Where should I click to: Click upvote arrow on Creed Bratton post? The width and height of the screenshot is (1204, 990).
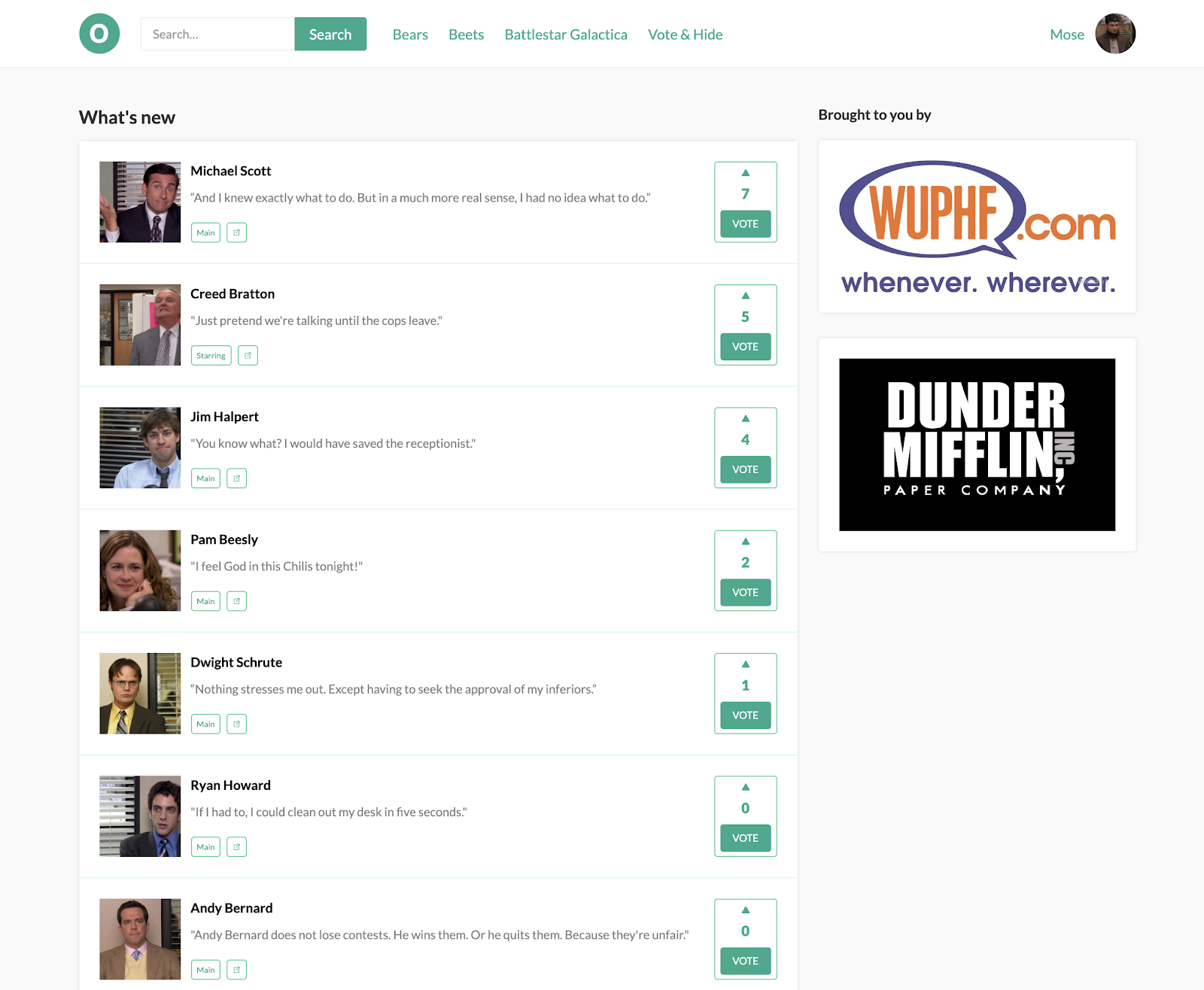(x=746, y=296)
